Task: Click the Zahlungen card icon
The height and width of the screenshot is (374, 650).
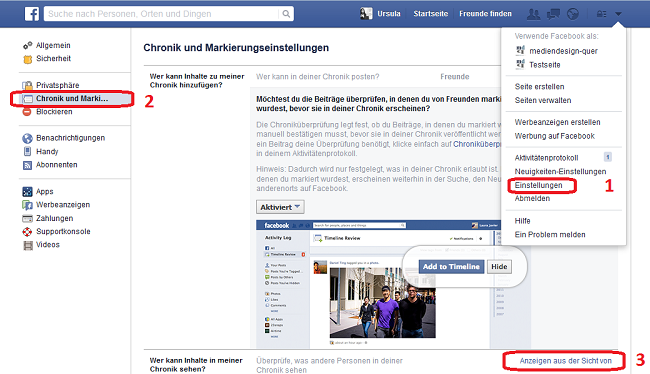Action: (x=27, y=219)
